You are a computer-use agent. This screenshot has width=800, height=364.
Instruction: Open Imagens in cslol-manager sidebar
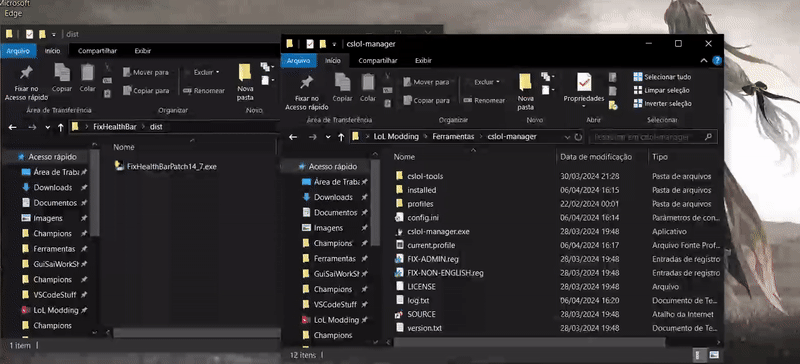(322, 228)
